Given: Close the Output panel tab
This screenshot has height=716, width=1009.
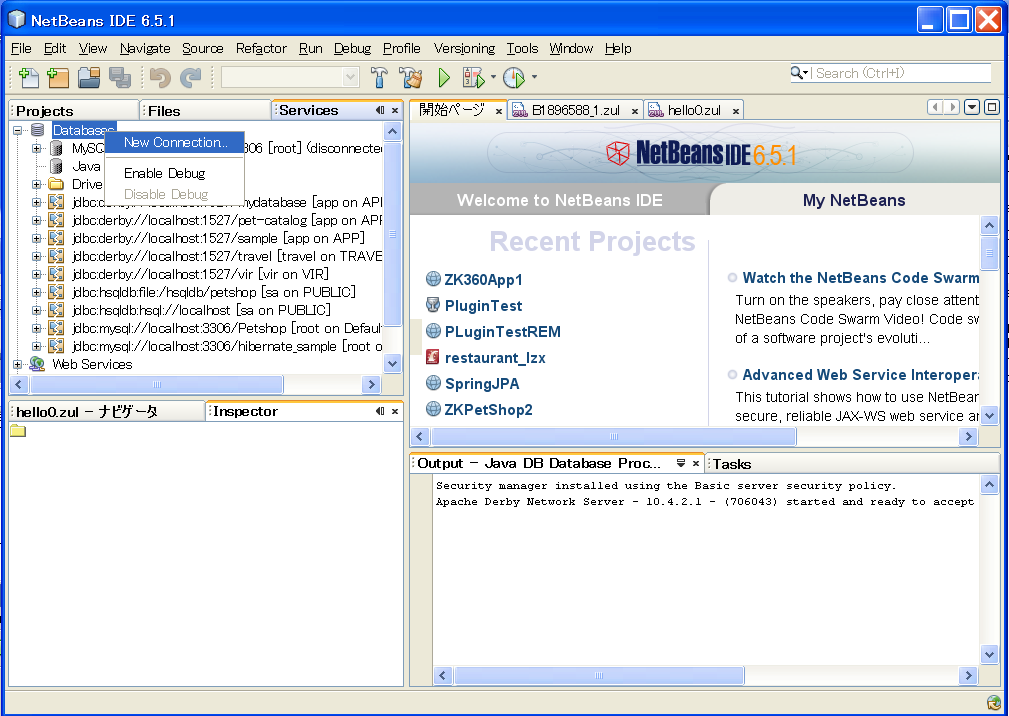Looking at the screenshot, I should click(696, 463).
